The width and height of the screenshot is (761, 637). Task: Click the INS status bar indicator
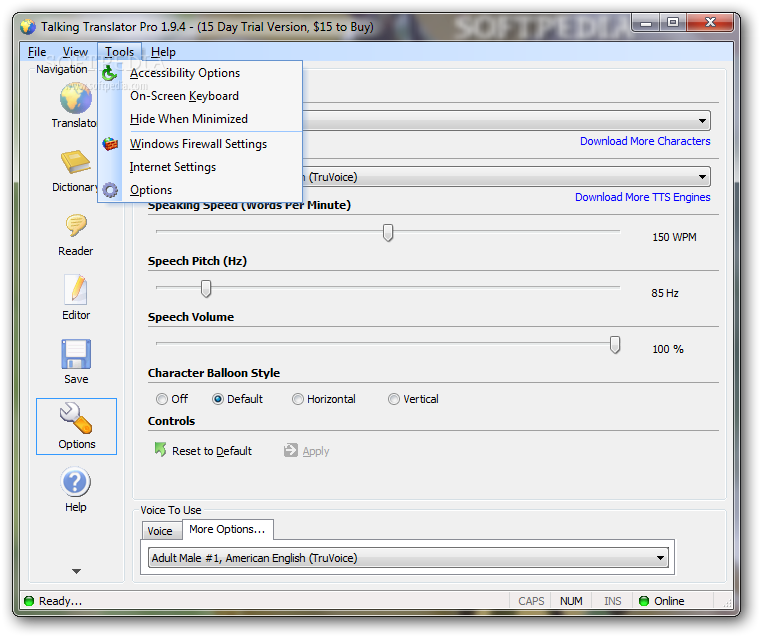click(x=612, y=601)
